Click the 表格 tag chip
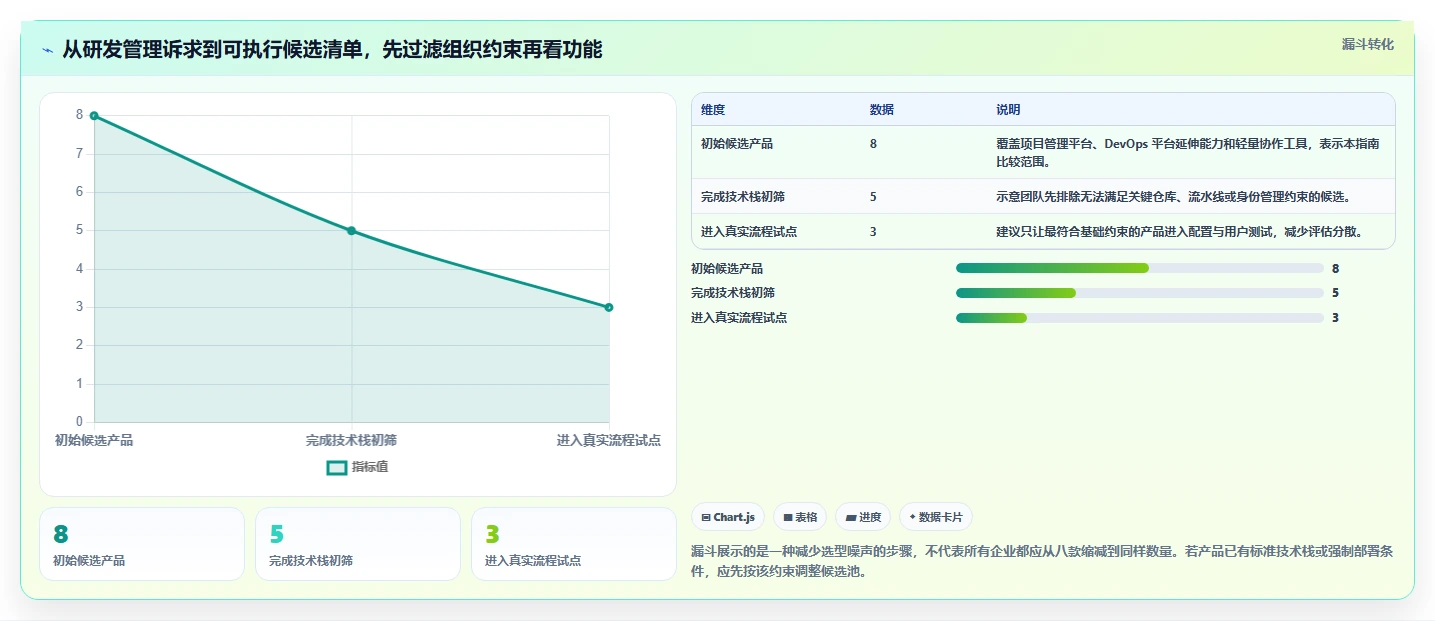The height and width of the screenshot is (621, 1435). pyautogui.click(x=800, y=517)
